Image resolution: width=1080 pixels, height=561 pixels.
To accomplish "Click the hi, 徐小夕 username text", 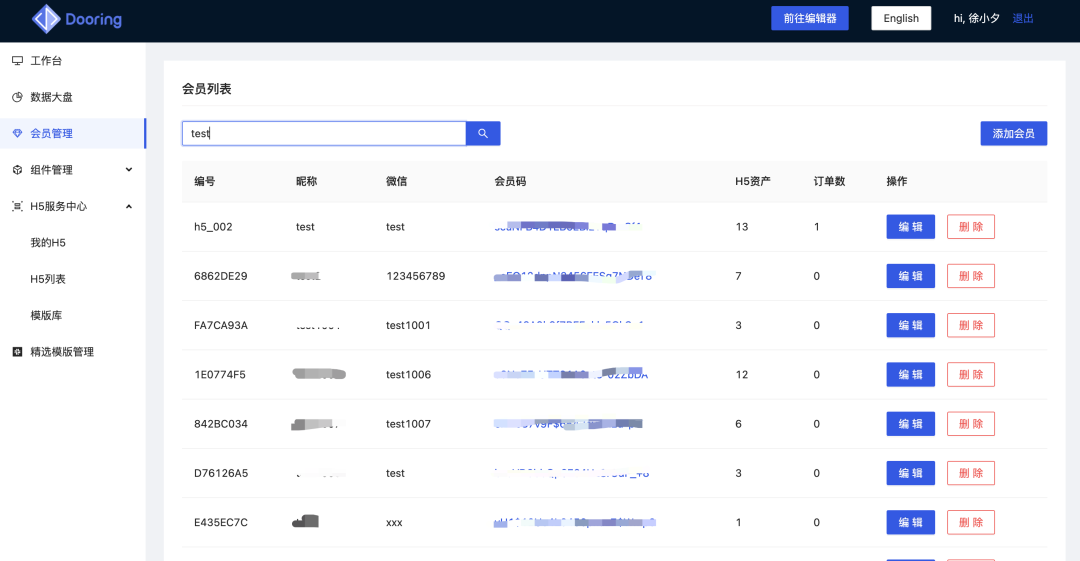I will 977,19.
